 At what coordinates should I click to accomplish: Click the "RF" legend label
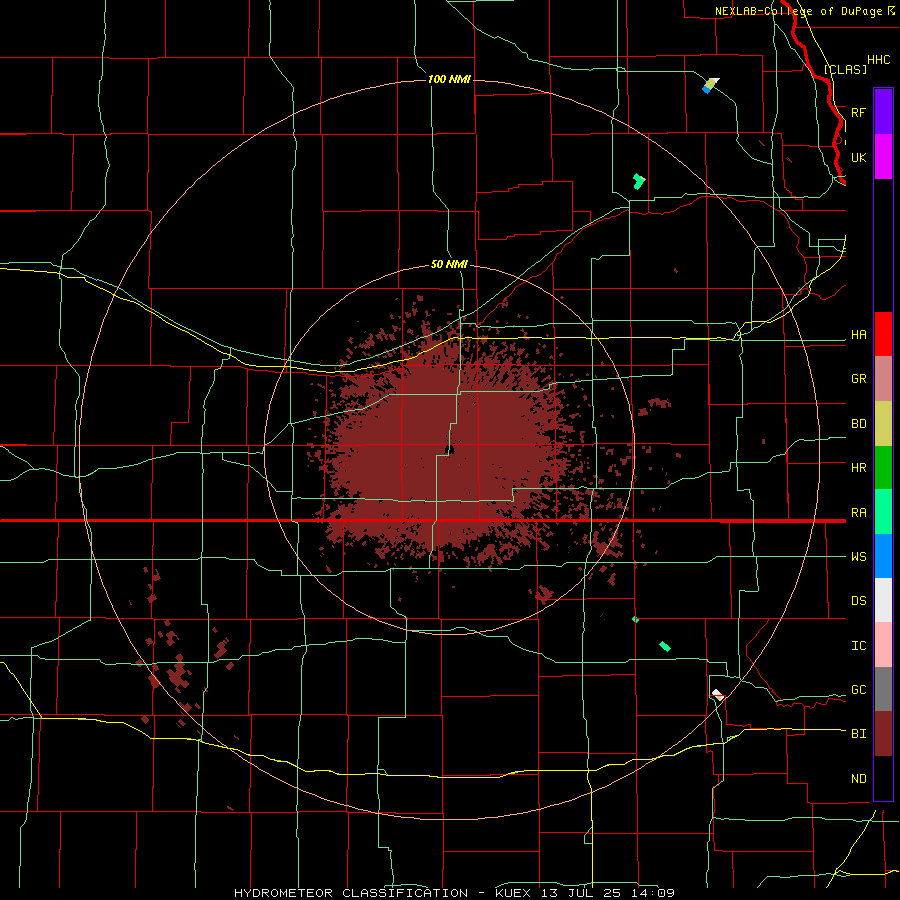[x=858, y=112]
